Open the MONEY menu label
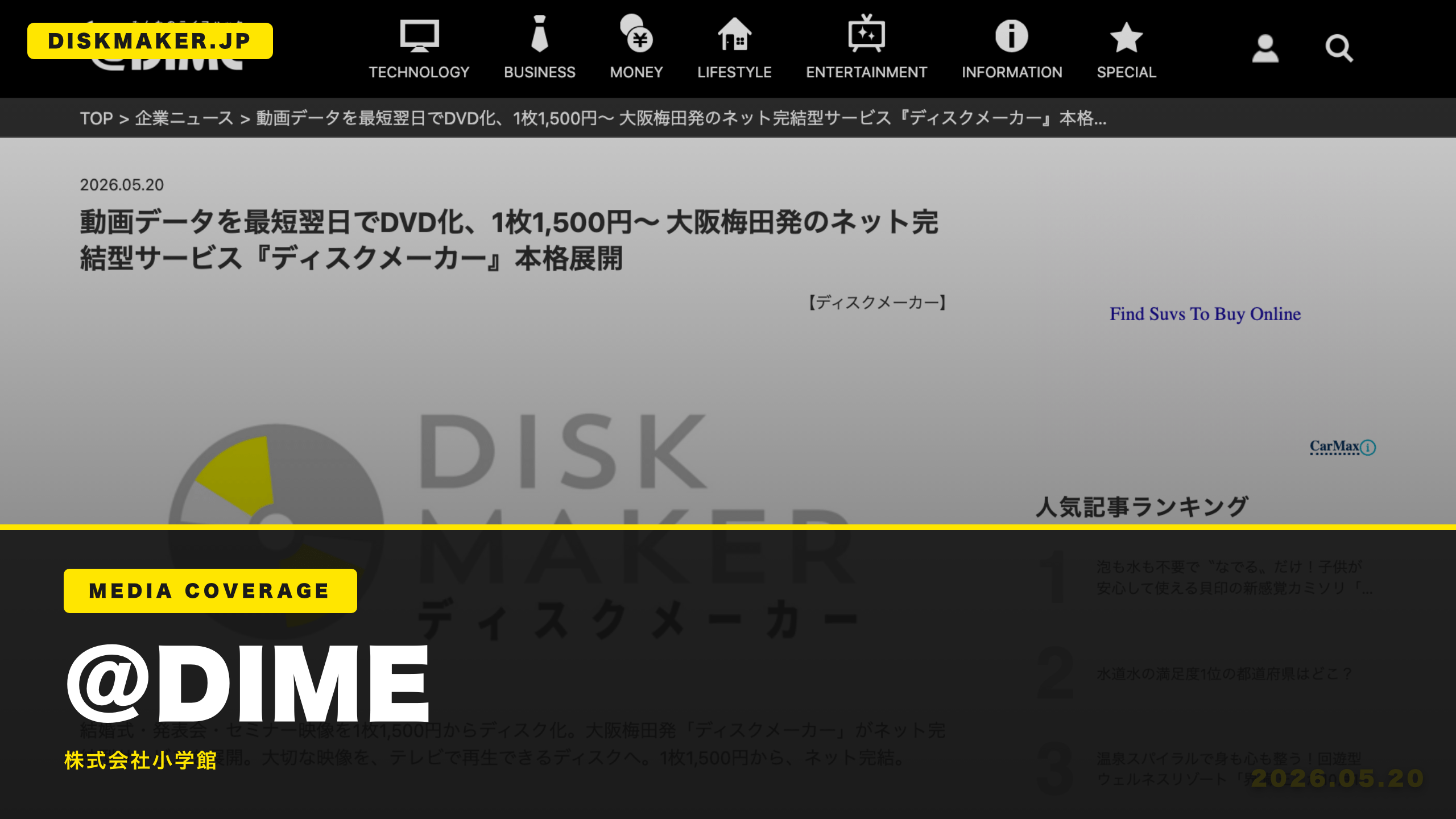Screen dimensions: 1456x819 coord(636,72)
